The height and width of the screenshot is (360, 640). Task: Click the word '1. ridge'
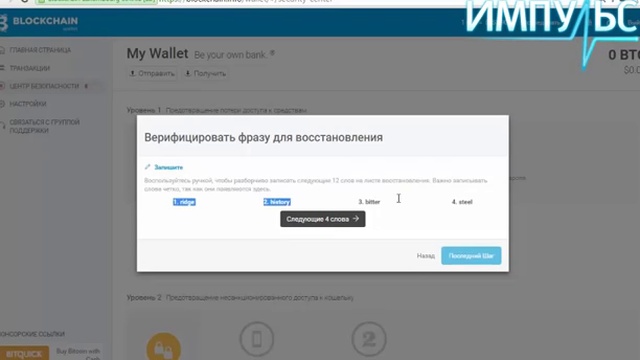[184, 202]
